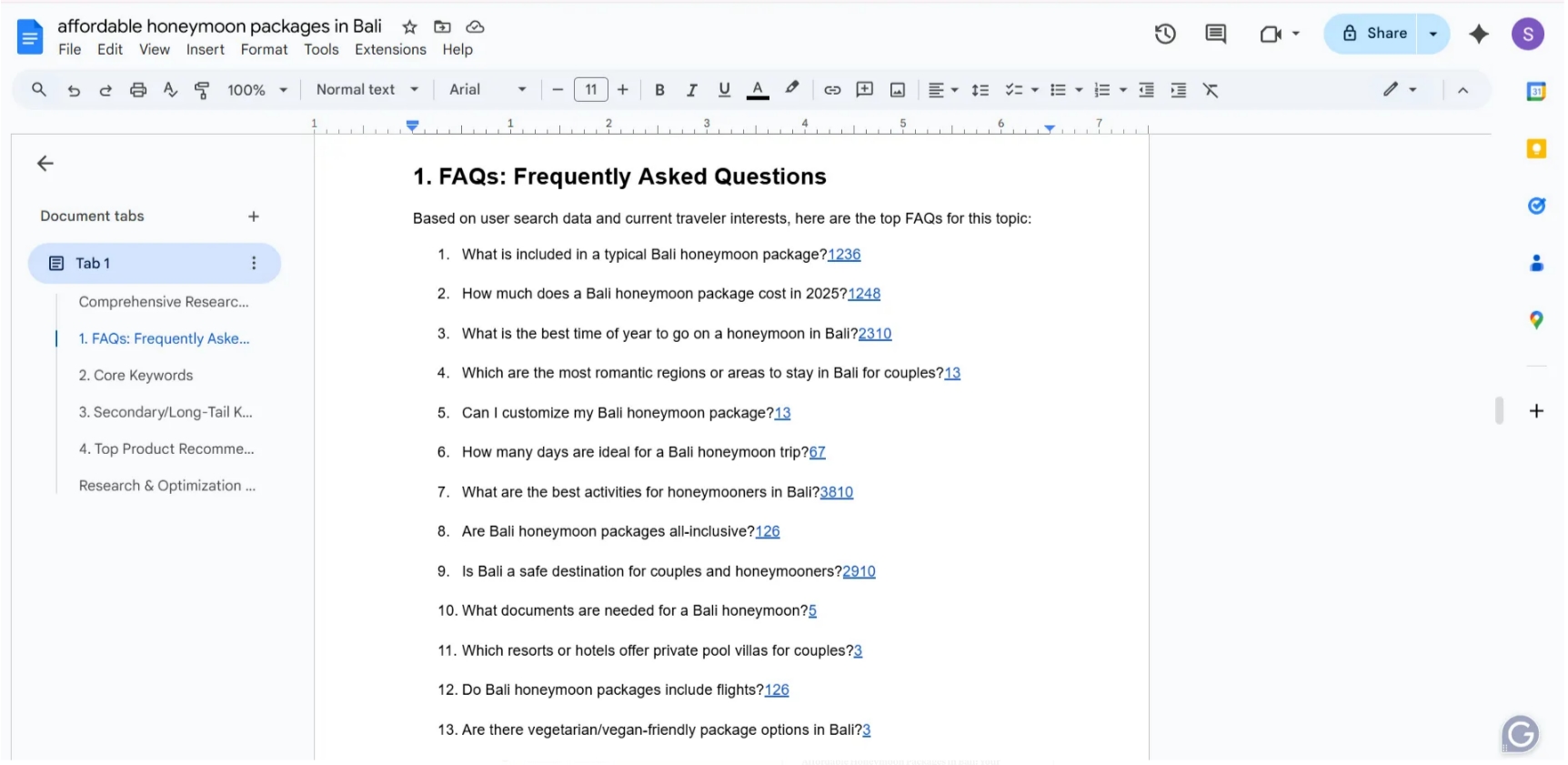Open the Insert menu
Image resolution: width=1568 pixels, height=765 pixels.
(x=206, y=49)
